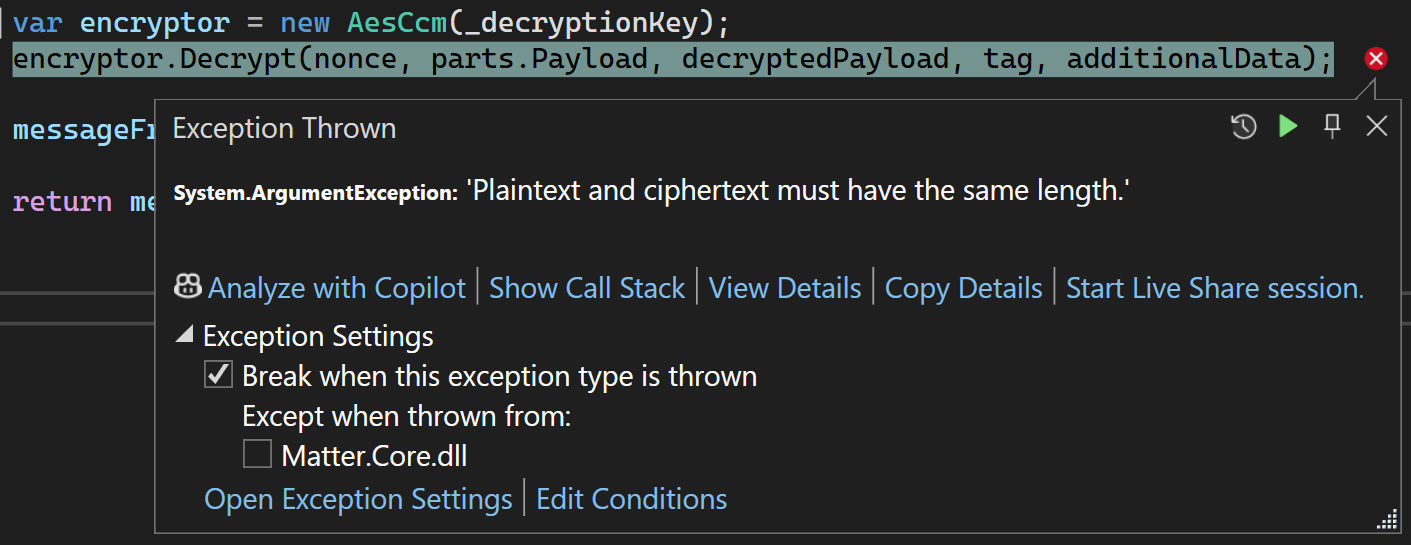The height and width of the screenshot is (545, 1411).
Task: Click the exception history icon
Action: tap(1243, 127)
